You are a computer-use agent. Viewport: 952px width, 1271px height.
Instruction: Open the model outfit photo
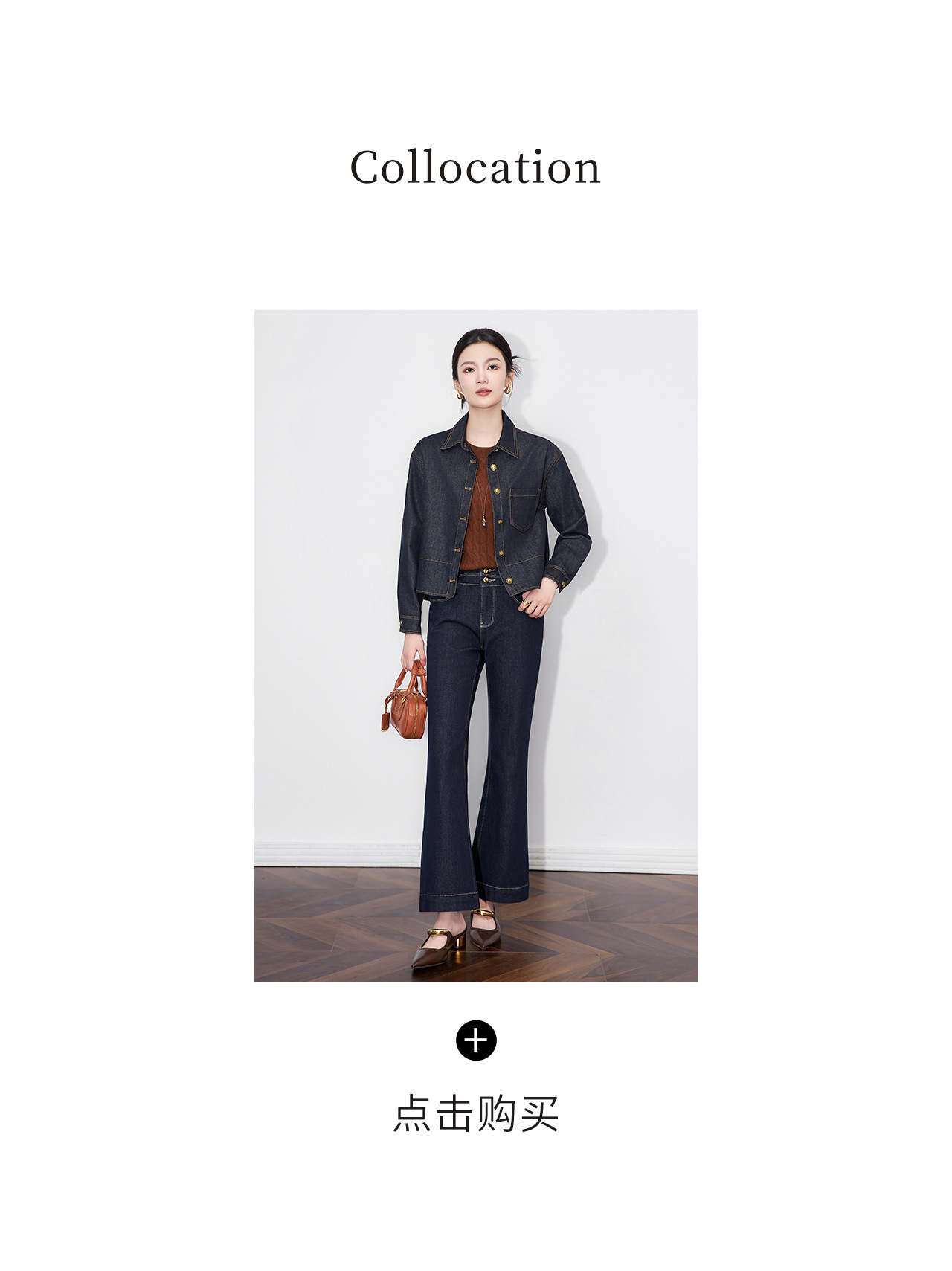[x=476, y=646]
